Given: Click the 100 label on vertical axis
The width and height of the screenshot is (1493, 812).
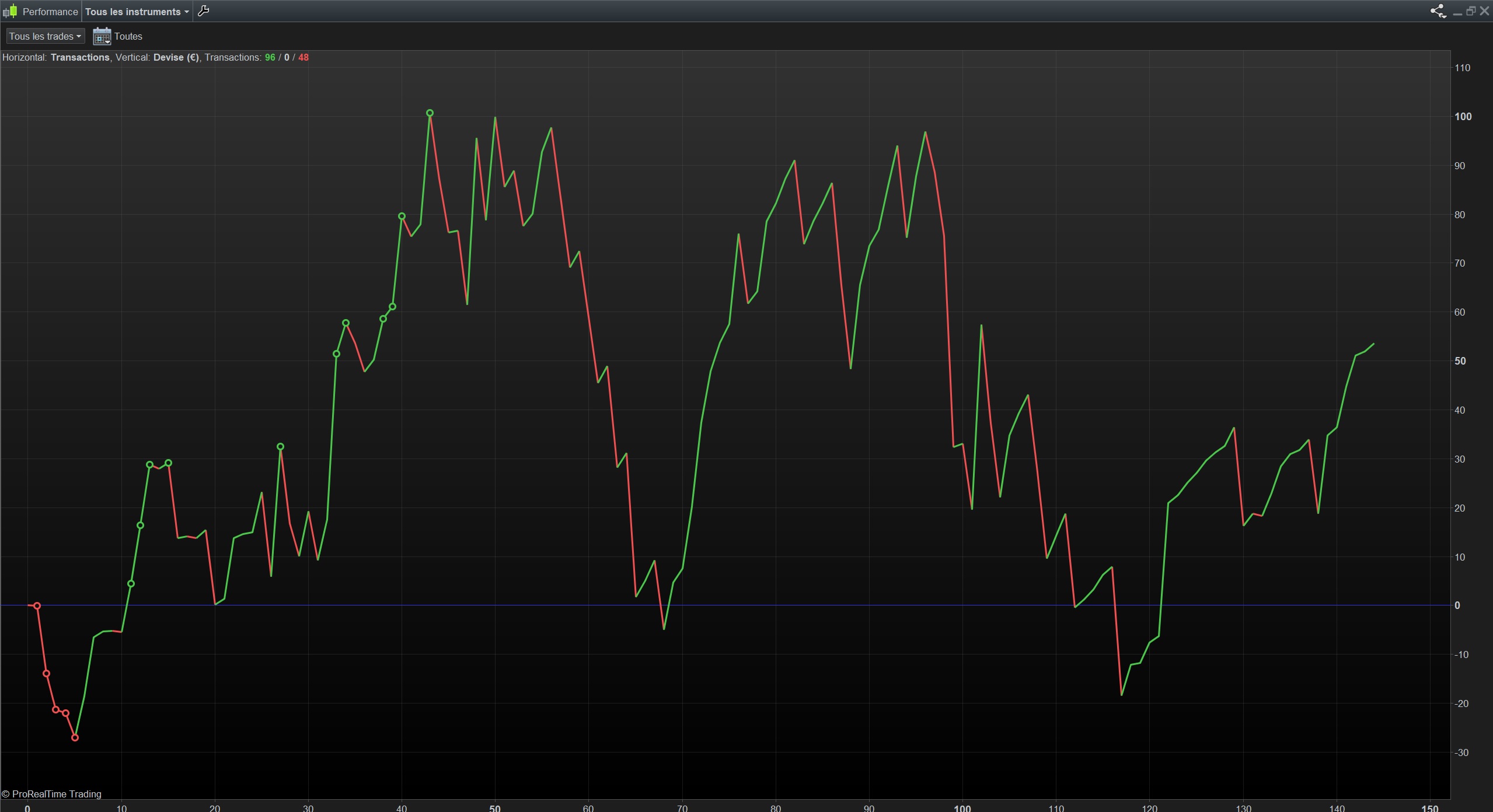Looking at the screenshot, I should (x=1463, y=117).
